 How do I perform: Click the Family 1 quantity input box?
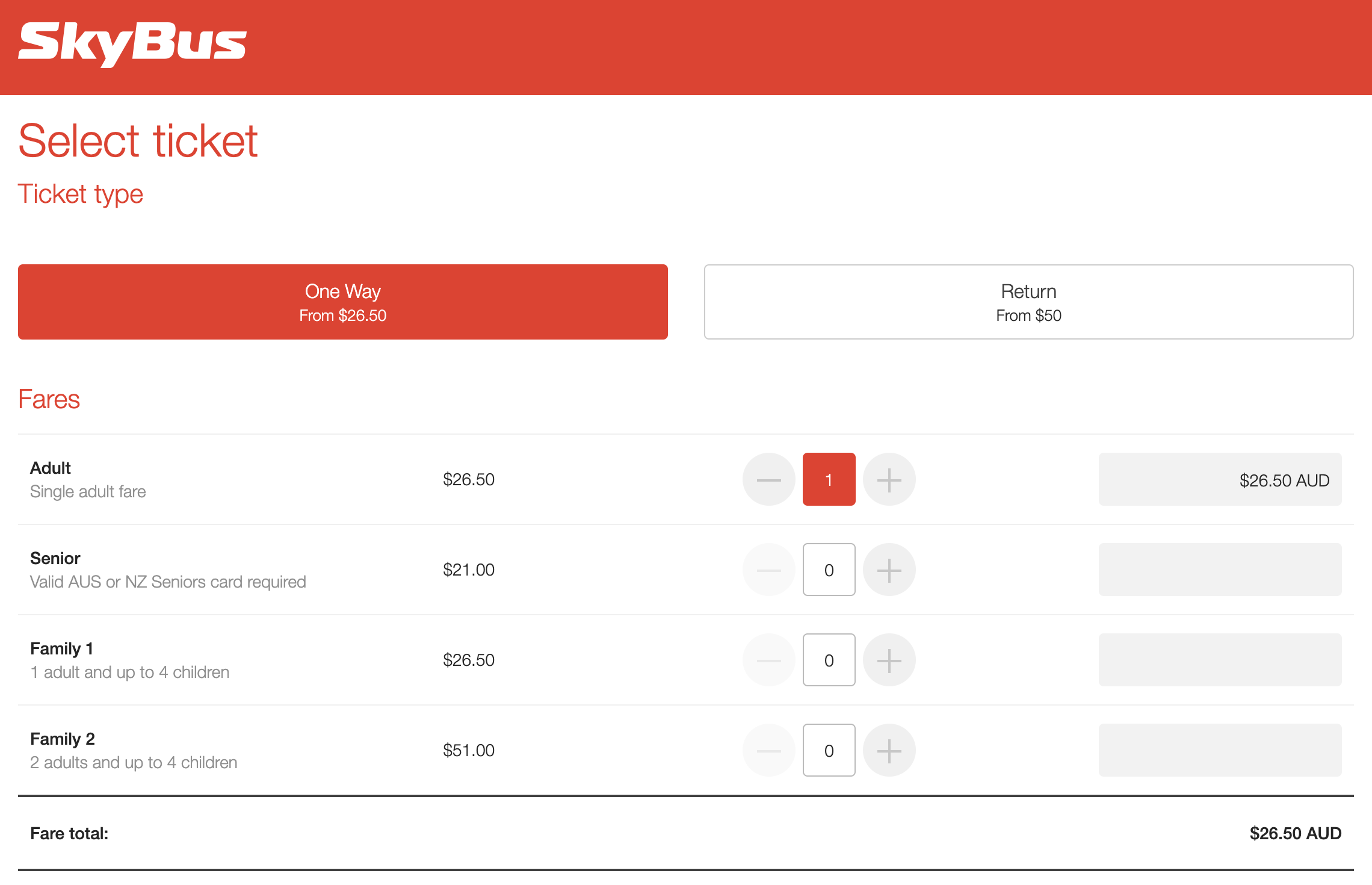pyautogui.click(x=829, y=660)
